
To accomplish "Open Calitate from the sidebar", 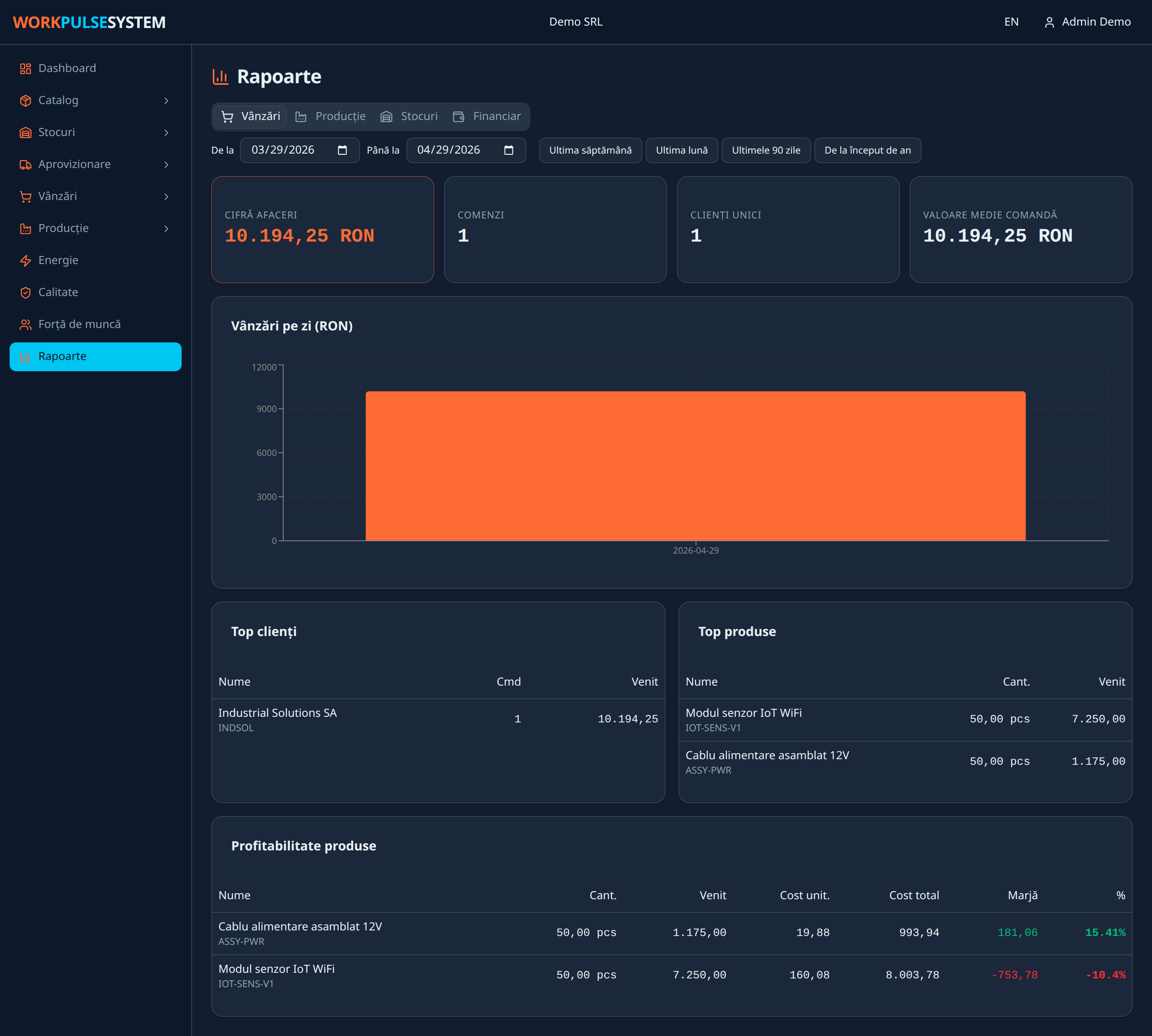I will click(96, 292).
